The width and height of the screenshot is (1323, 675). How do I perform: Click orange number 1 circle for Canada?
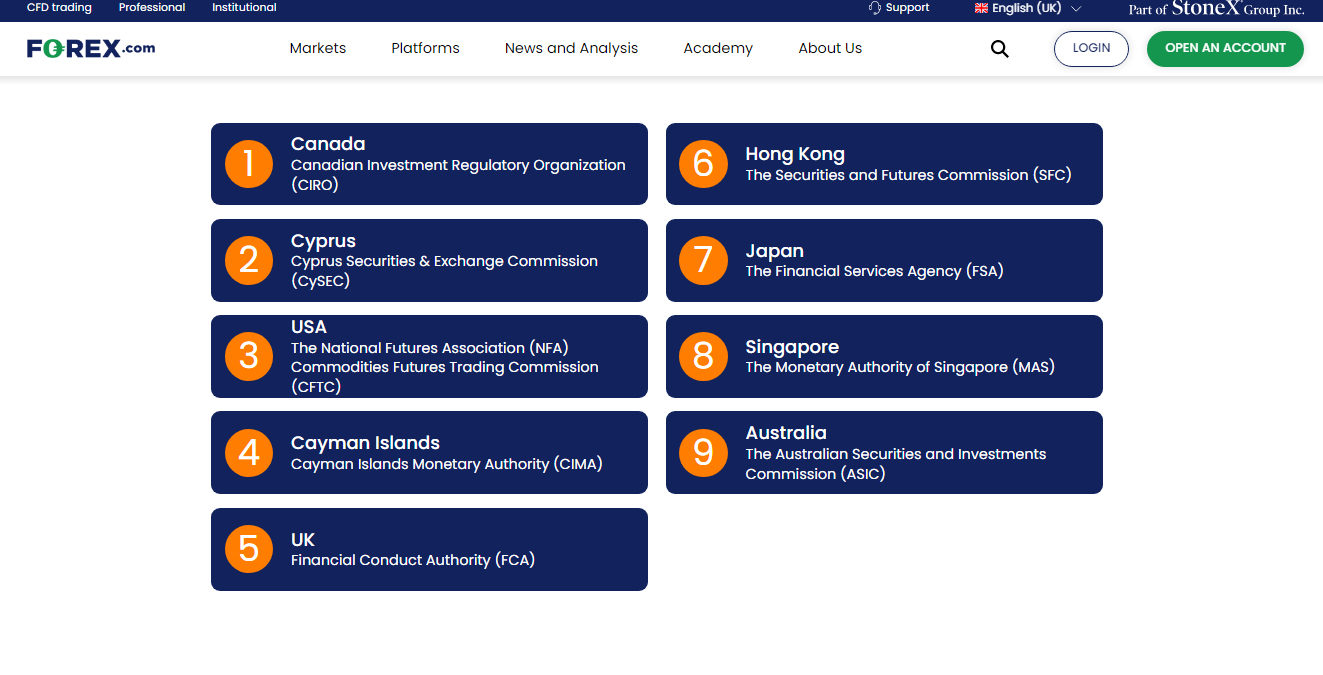[x=249, y=164]
